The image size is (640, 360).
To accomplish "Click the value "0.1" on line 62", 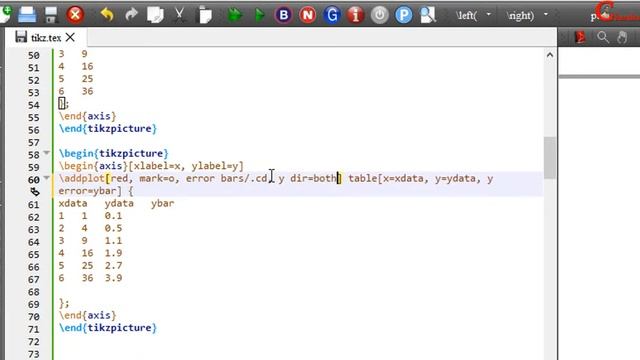I will 113,216.
